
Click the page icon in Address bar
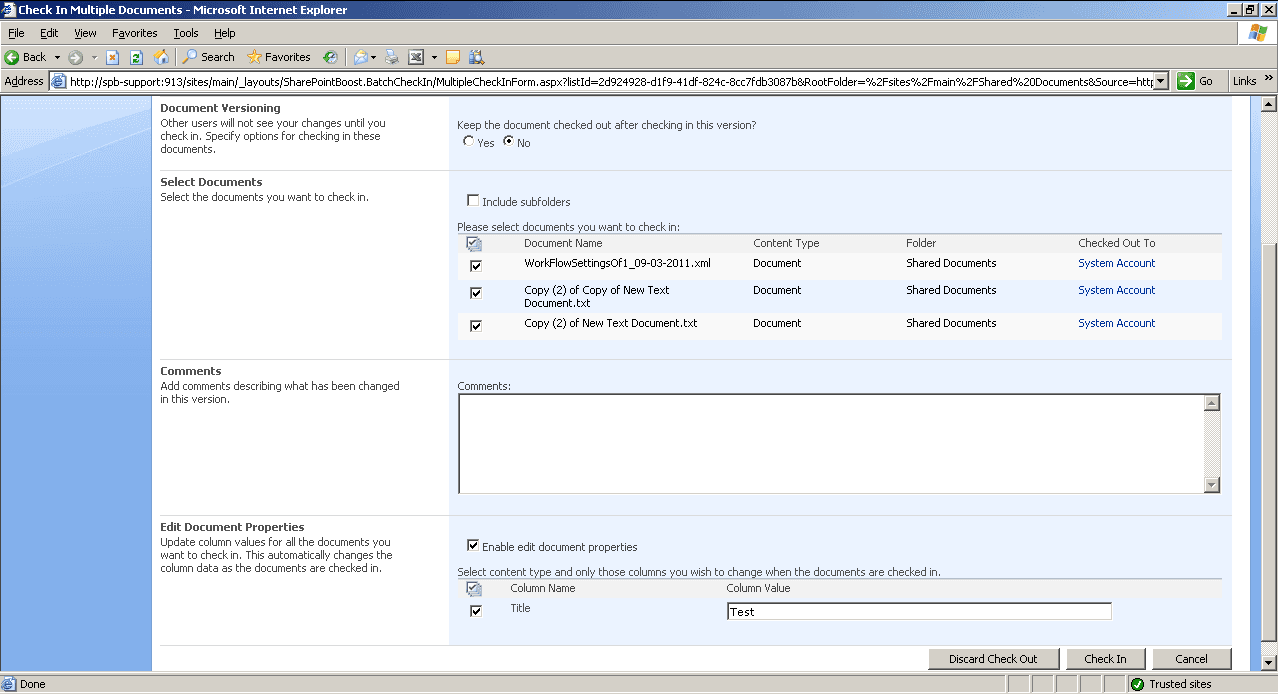[x=59, y=82]
